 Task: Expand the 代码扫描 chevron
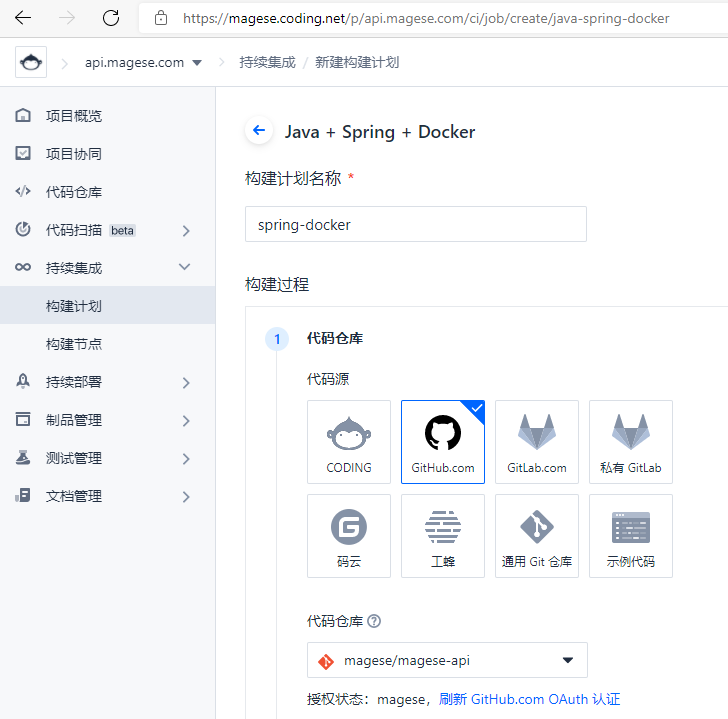pyautogui.click(x=186, y=231)
